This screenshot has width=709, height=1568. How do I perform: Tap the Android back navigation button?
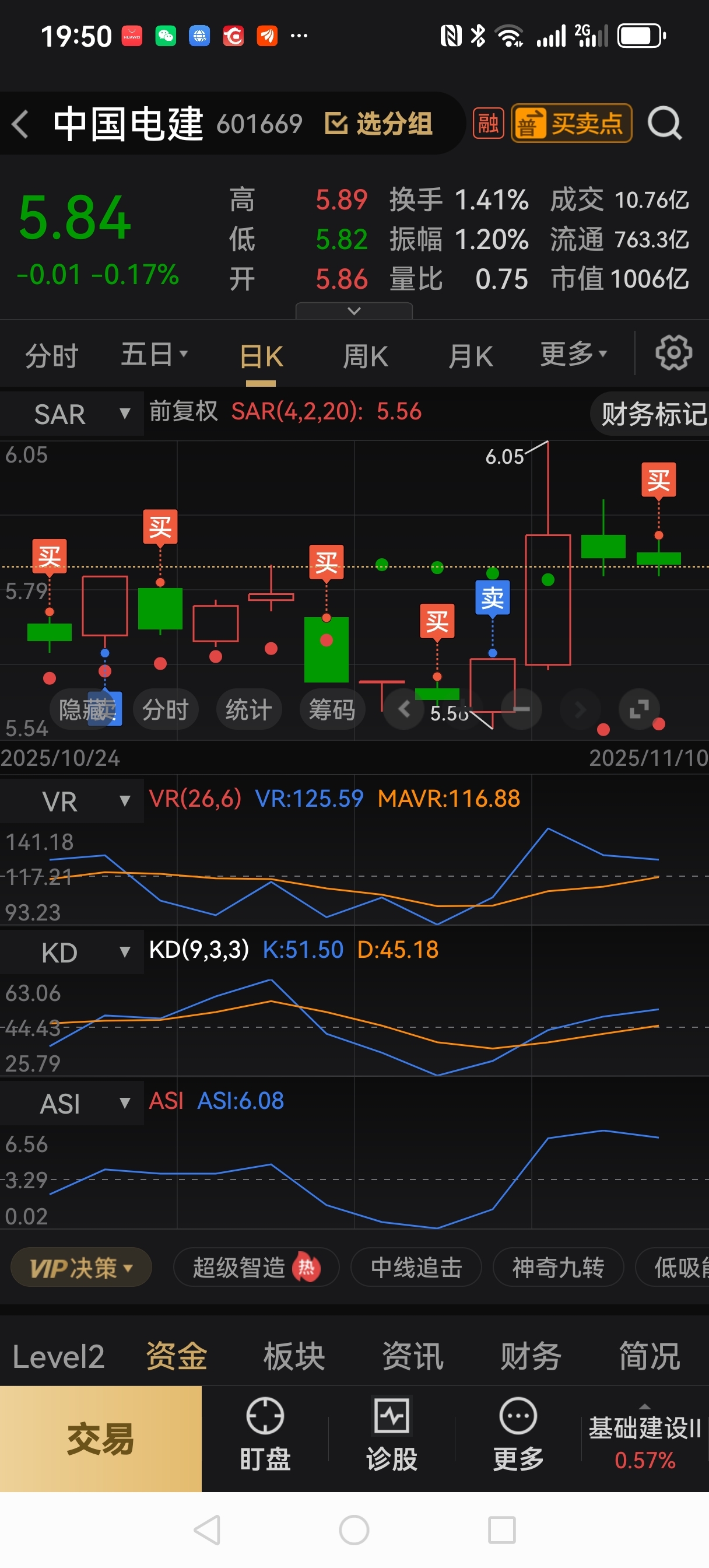point(207,1529)
